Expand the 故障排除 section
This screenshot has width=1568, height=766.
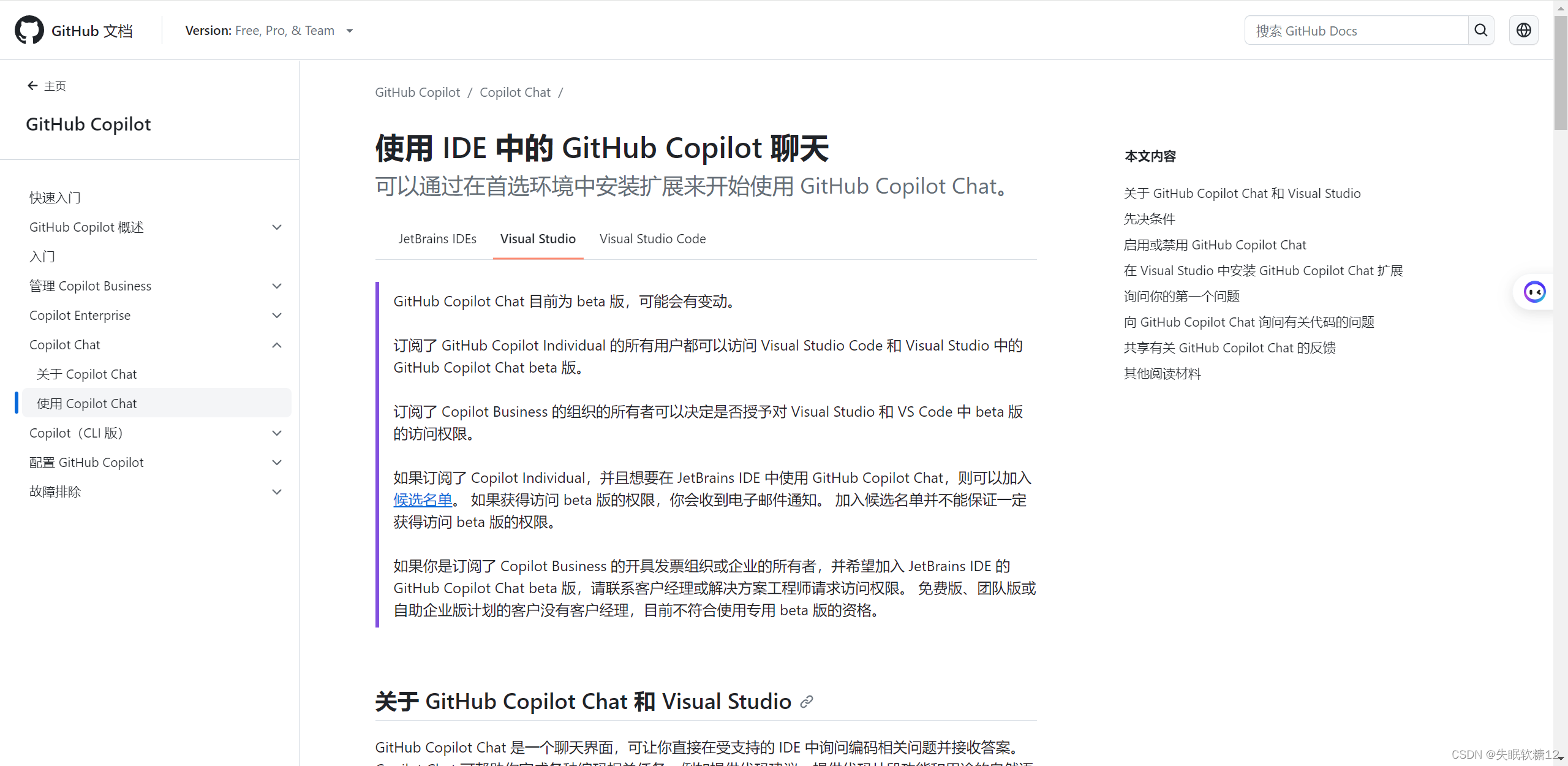pos(277,492)
